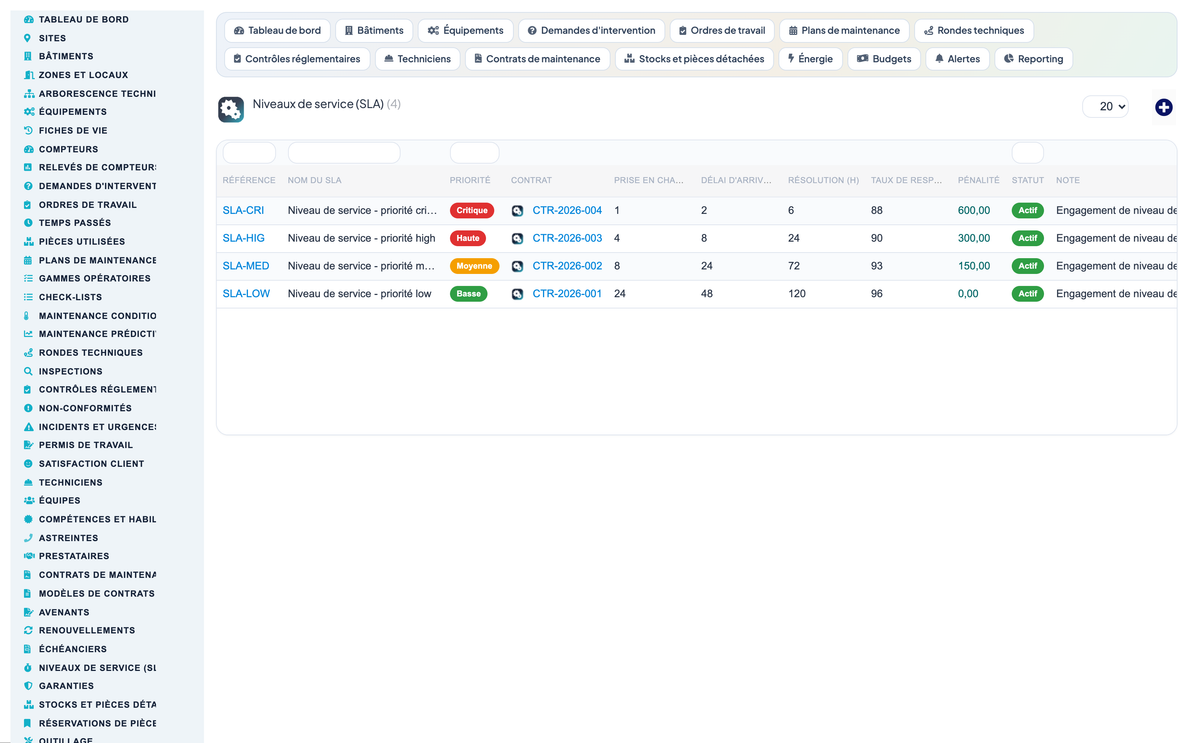The height and width of the screenshot is (743, 1200).
Task: Click the Zones et locaux icon
Action: pos(28,75)
